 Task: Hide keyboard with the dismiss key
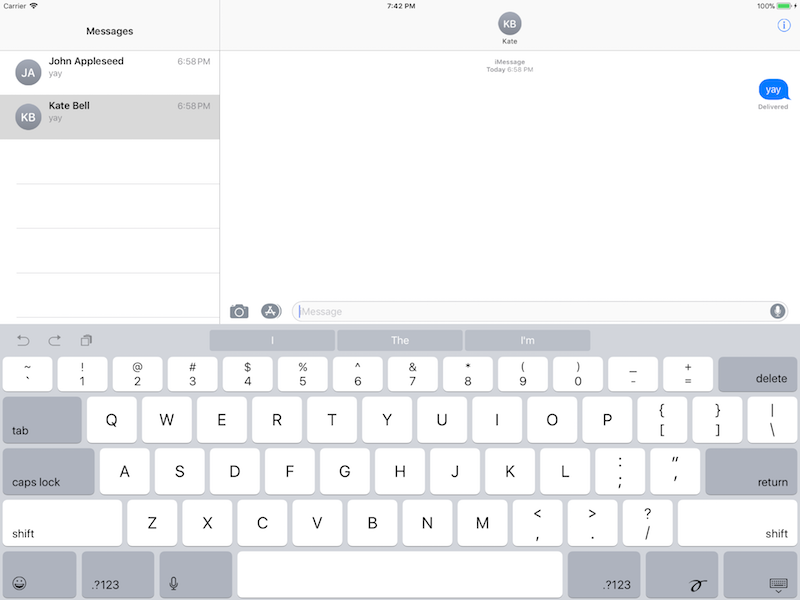[x=760, y=574]
